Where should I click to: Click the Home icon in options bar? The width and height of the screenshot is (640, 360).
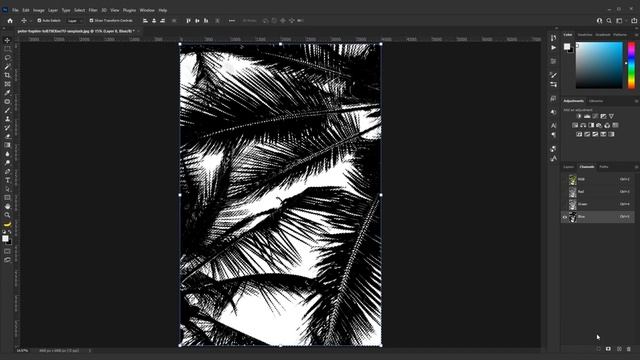pos(10,20)
